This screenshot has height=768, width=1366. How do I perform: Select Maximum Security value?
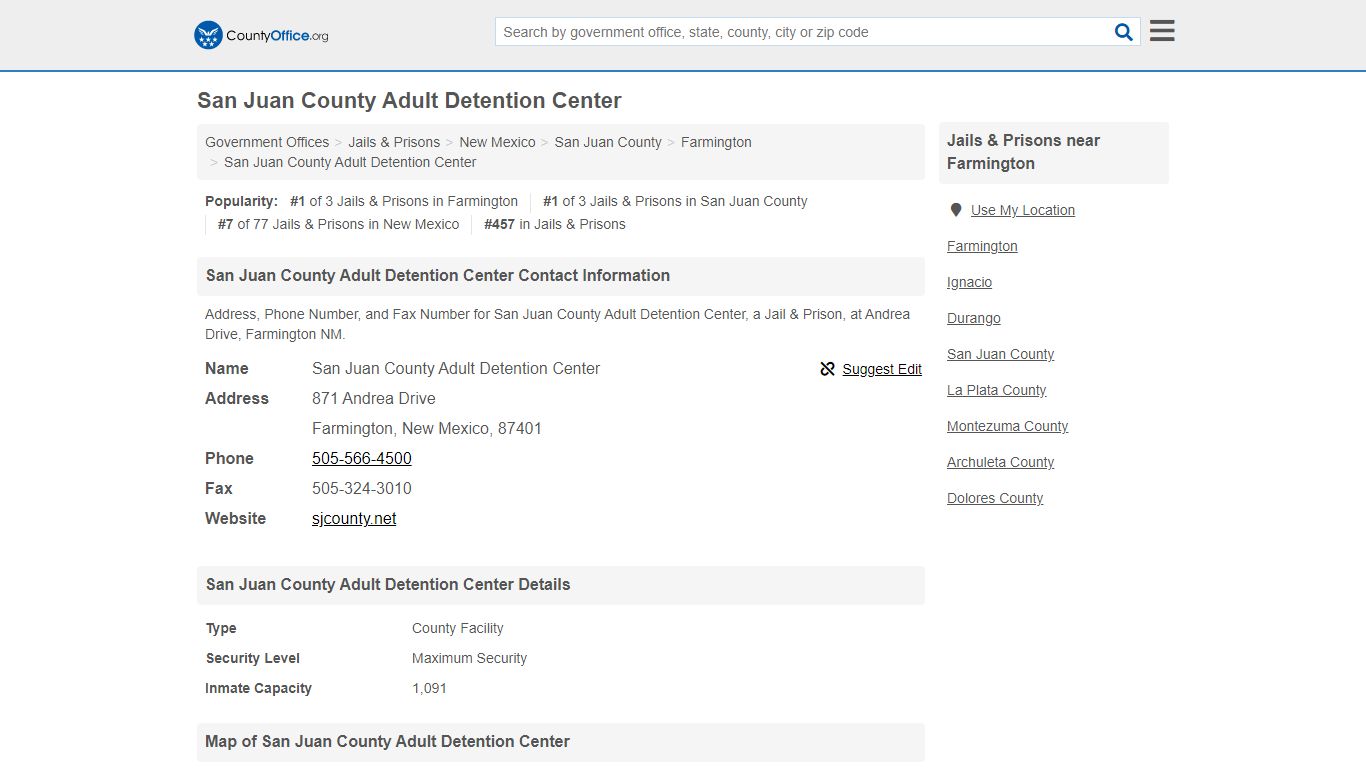[x=469, y=658]
